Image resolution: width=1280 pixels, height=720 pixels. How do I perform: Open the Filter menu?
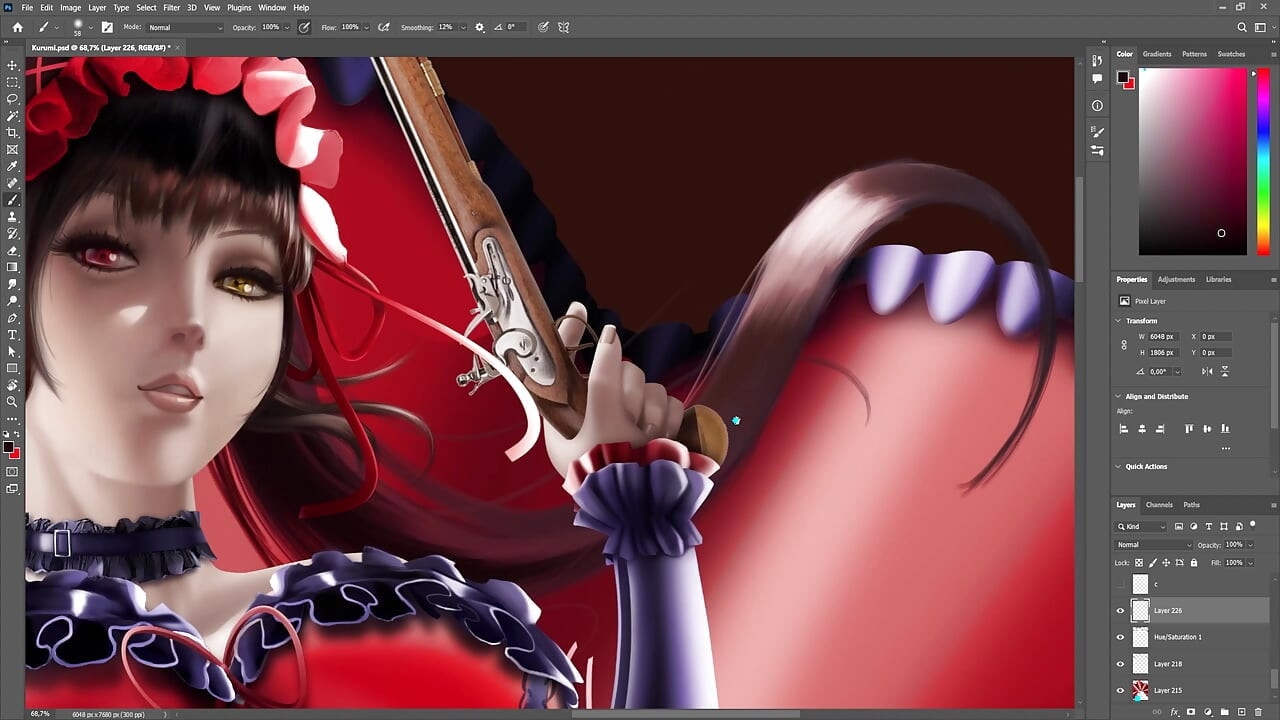click(171, 7)
